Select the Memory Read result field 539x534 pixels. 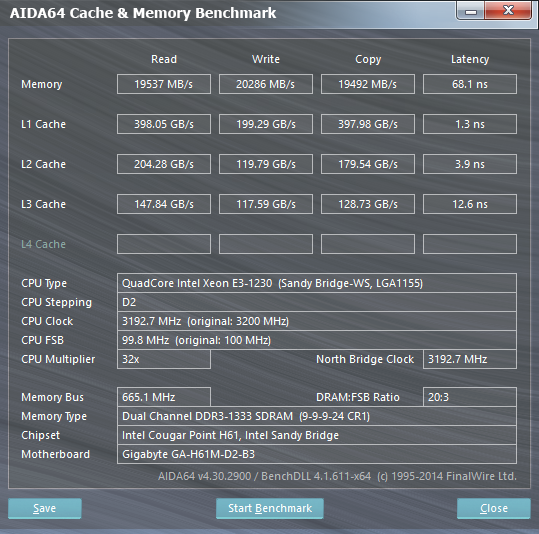(164, 84)
